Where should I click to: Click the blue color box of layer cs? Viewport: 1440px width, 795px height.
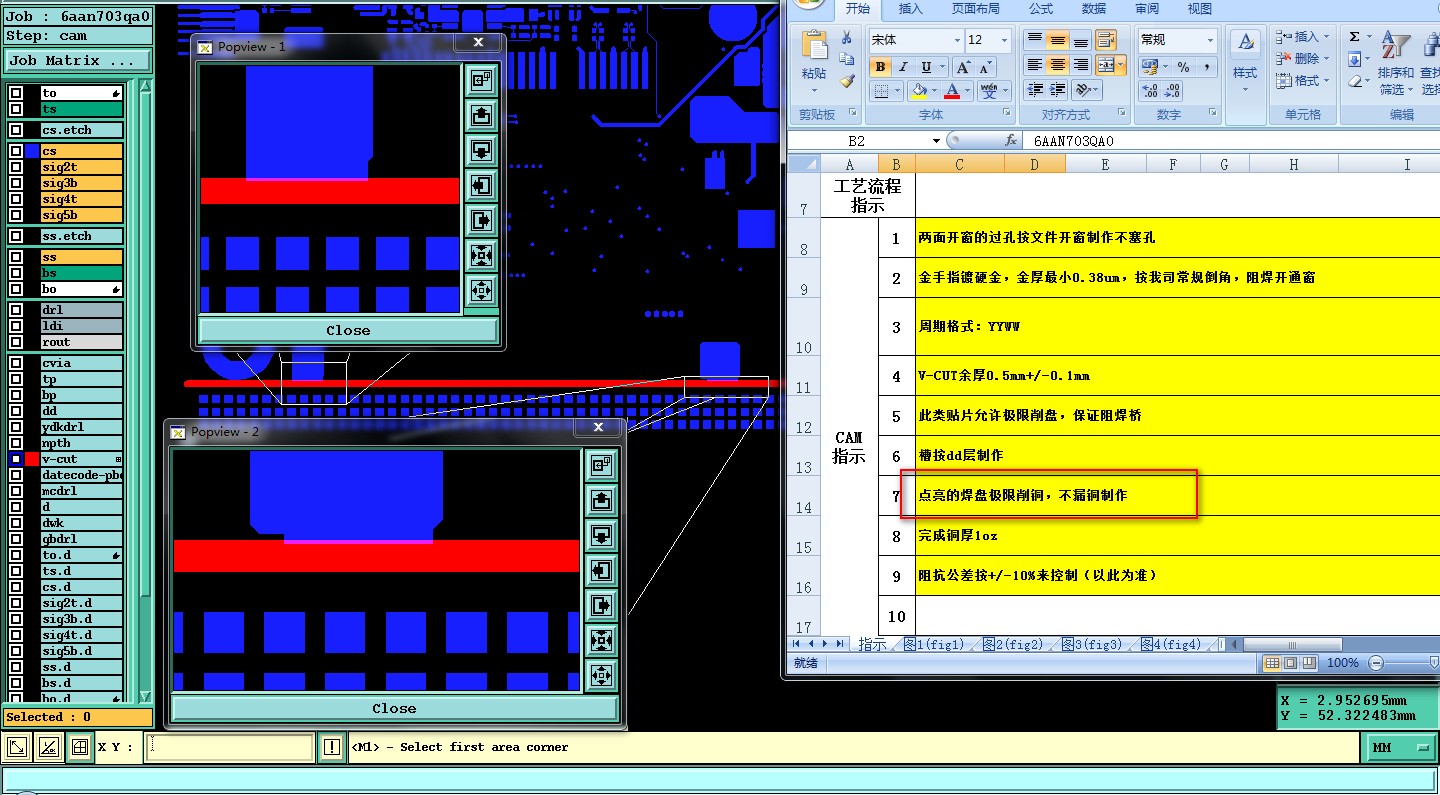point(32,151)
